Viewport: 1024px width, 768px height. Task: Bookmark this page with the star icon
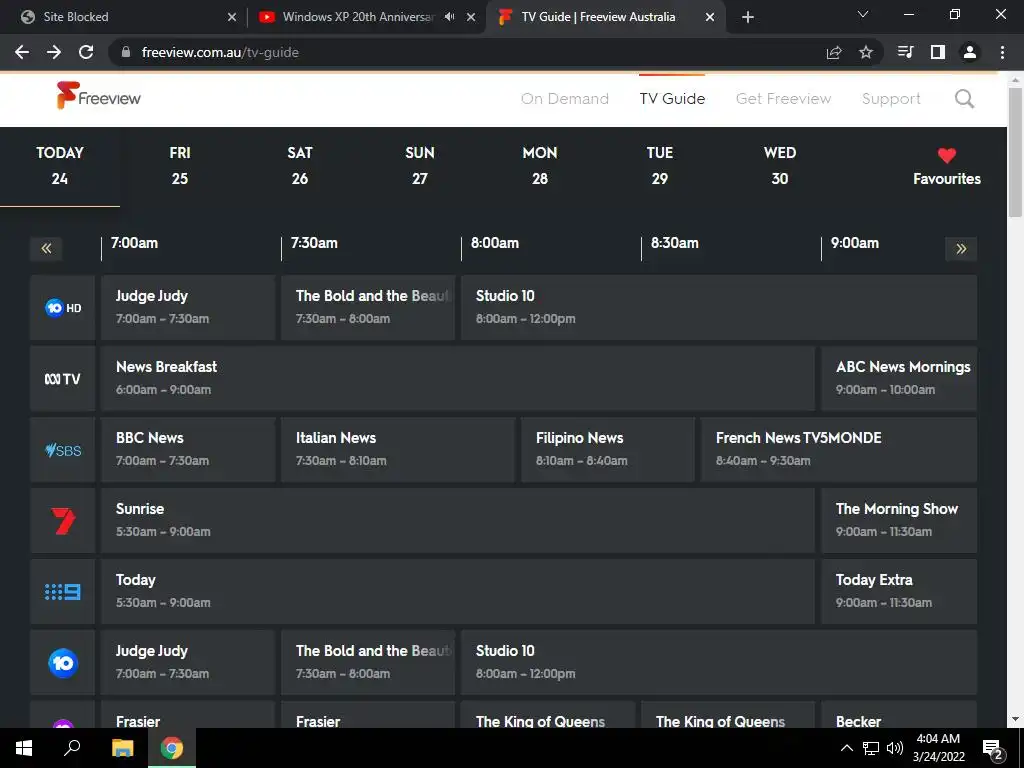pyautogui.click(x=865, y=52)
